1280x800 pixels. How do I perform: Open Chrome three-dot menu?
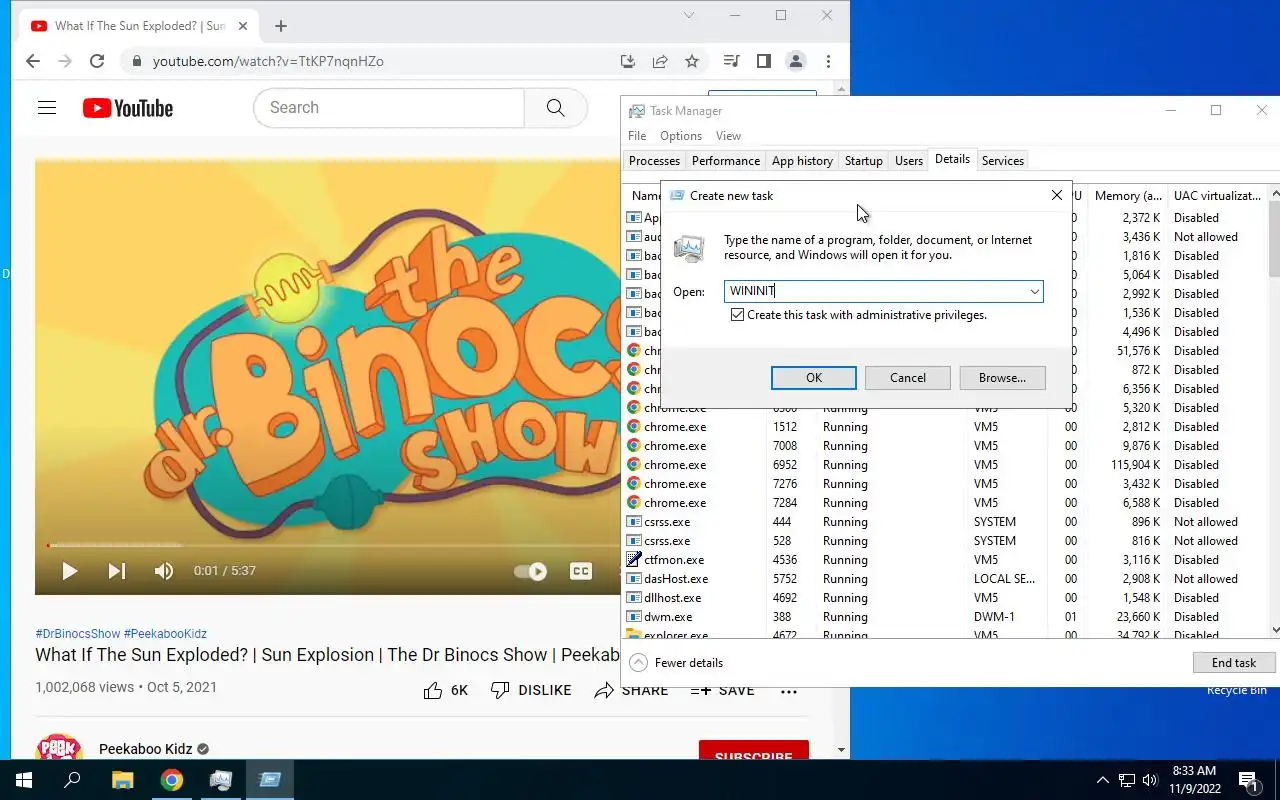coord(828,61)
